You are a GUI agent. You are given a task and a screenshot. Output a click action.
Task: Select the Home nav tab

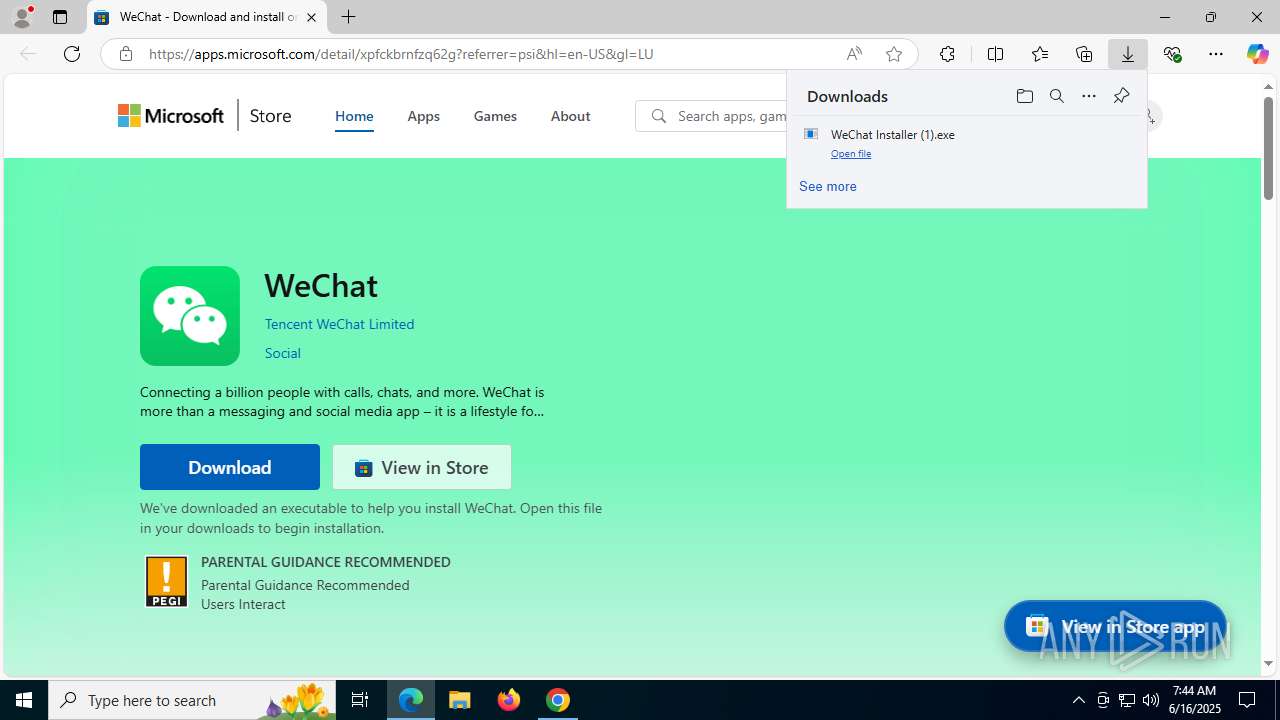pyautogui.click(x=354, y=116)
